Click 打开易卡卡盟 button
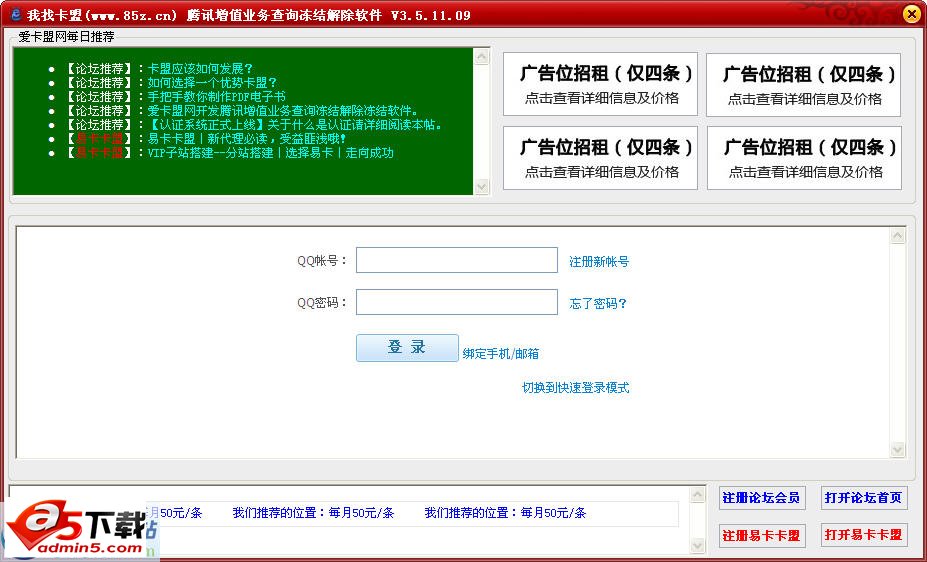The height and width of the screenshot is (562, 927). pos(863,535)
